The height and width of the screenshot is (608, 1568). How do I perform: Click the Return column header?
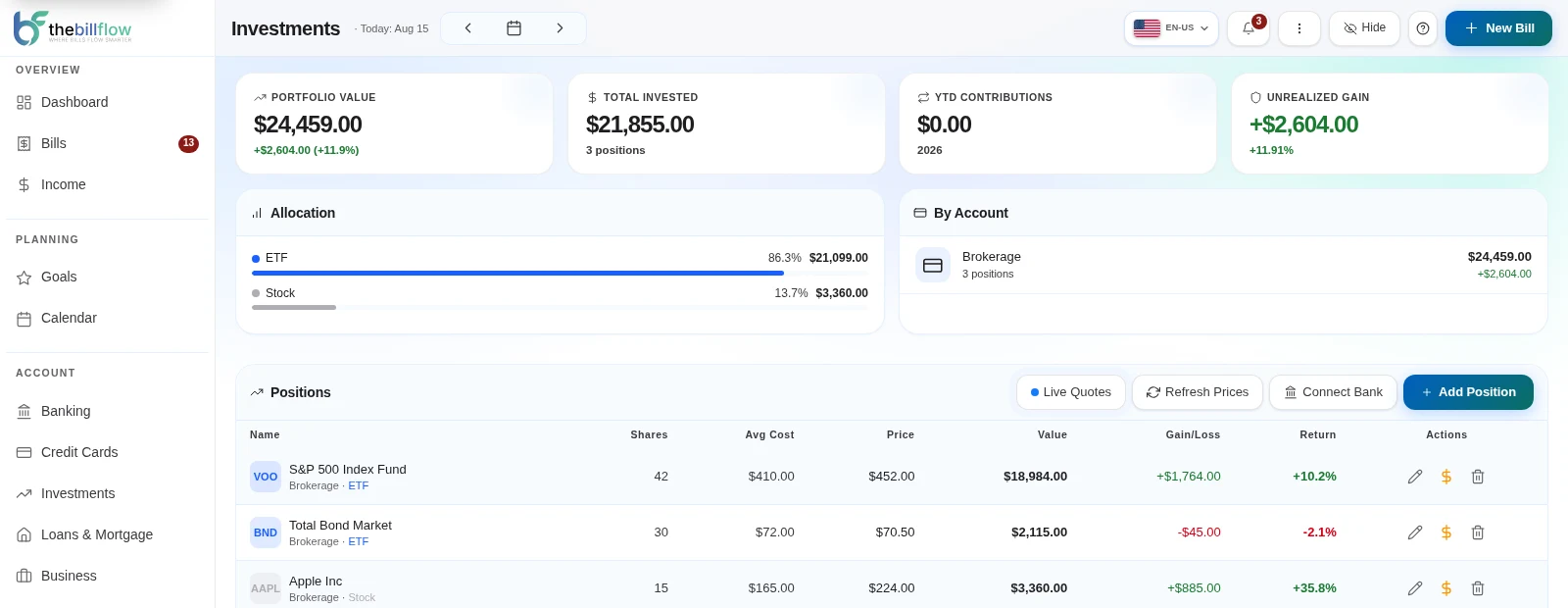click(x=1318, y=434)
